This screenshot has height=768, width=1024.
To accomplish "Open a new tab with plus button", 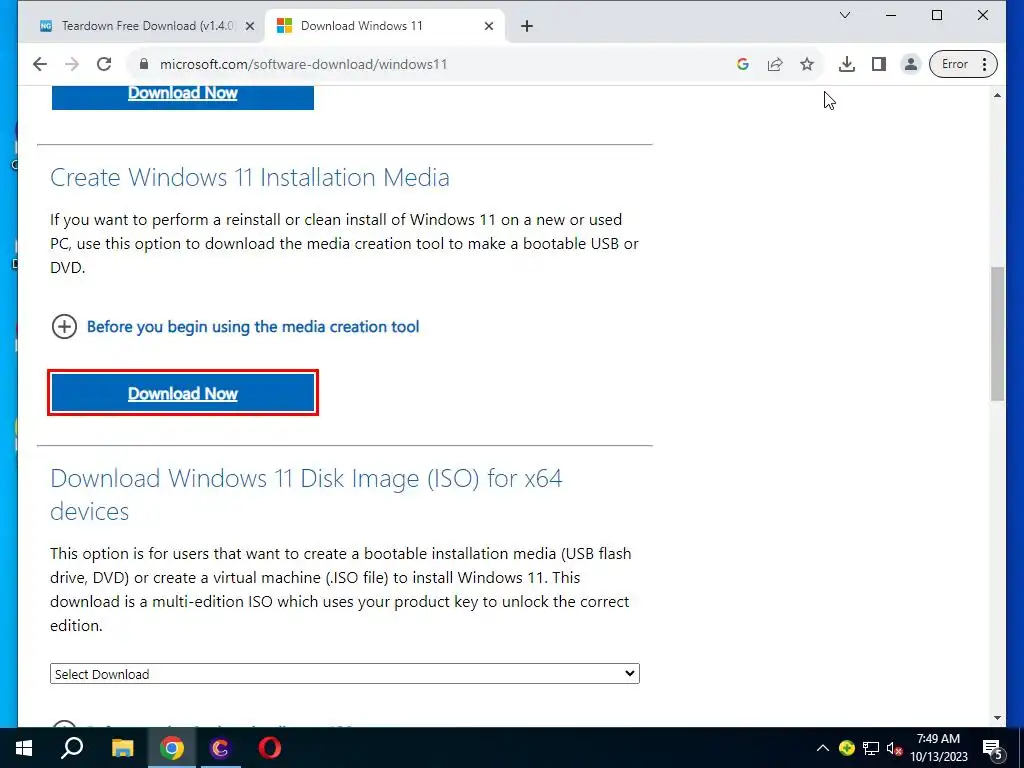I will click(x=527, y=26).
